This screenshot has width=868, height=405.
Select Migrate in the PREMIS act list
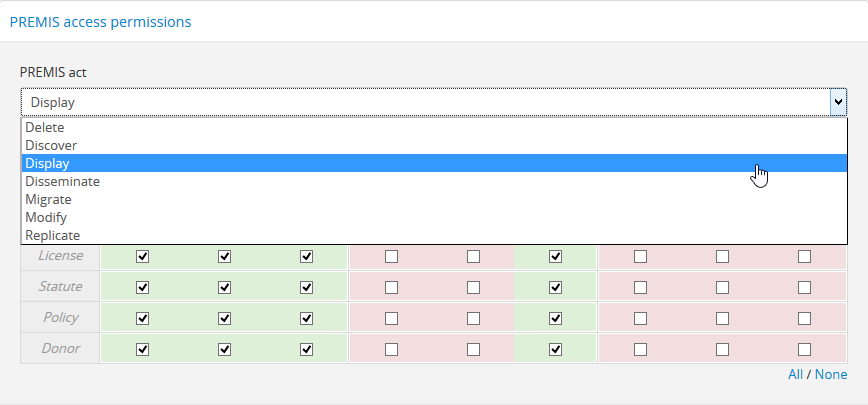coord(48,200)
